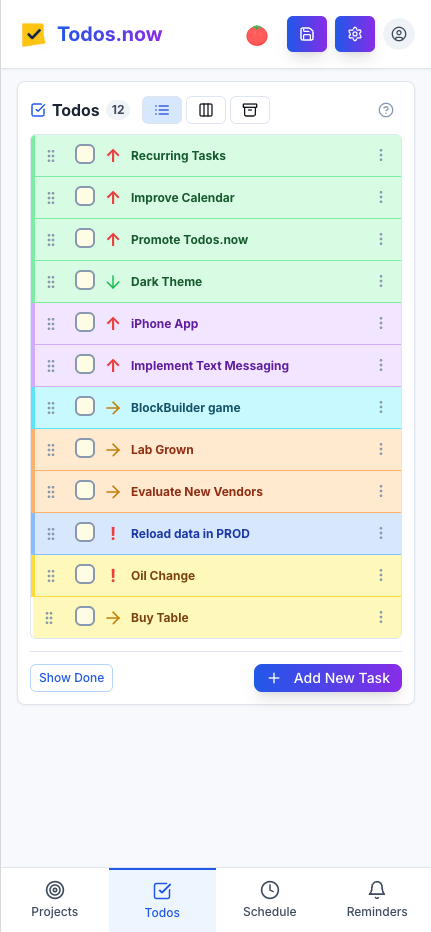The image size is (431, 932).
Task: Click the tomato Pomodoro timer icon
Action: tap(257, 35)
